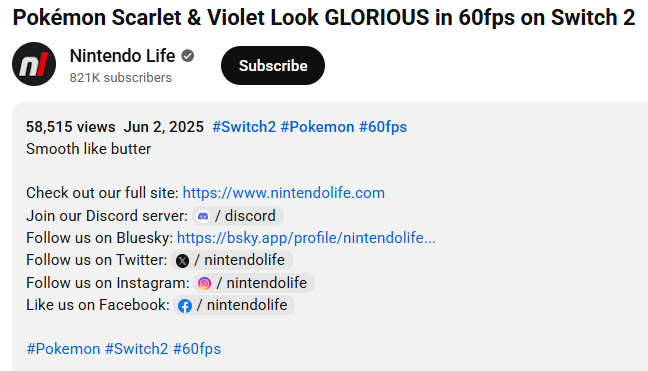The image size is (648, 371).
Task: Open the Instagram icon link
Action: tap(204, 283)
